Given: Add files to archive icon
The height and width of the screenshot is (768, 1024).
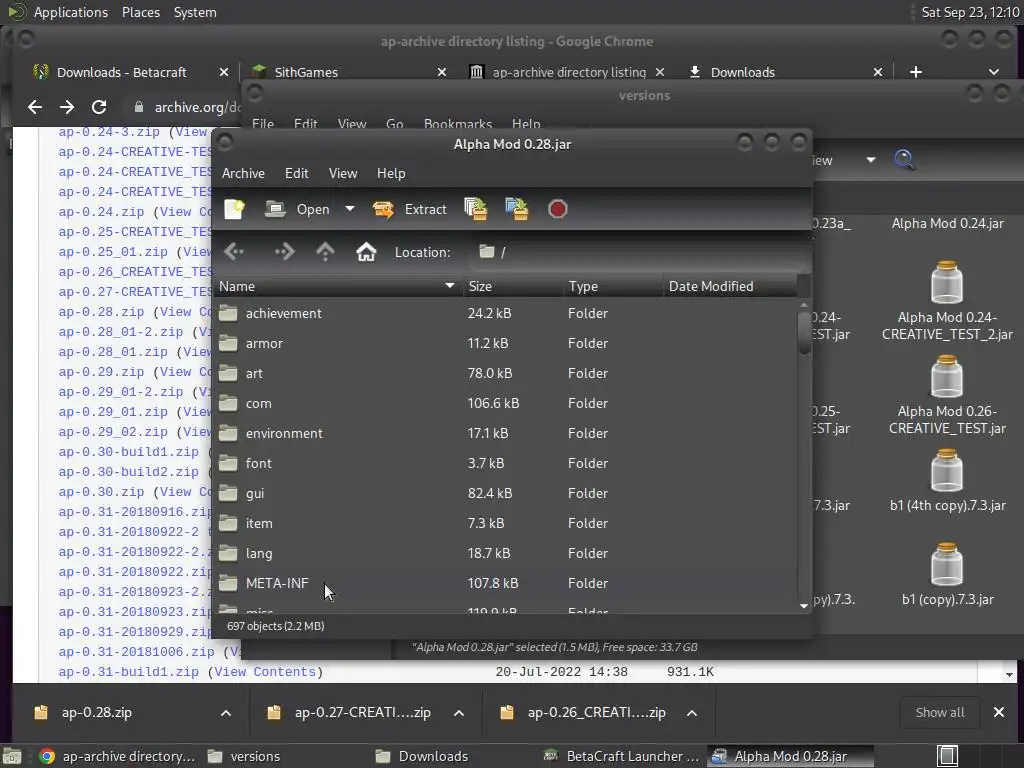Looking at the screenshot, I should [x=476, y=209].
